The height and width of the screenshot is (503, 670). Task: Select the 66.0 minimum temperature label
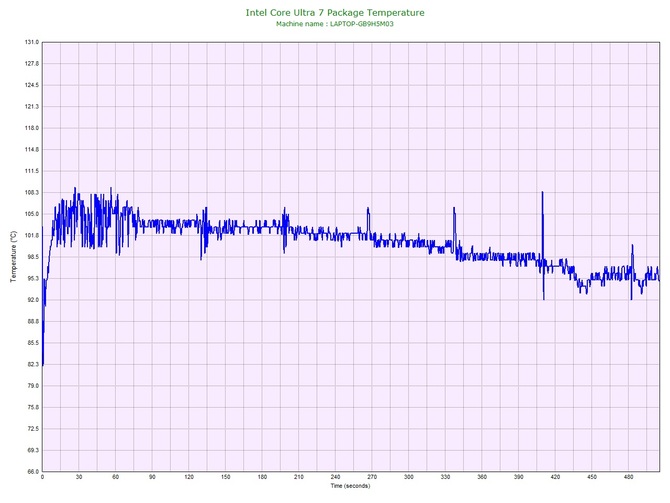point(33,472)
